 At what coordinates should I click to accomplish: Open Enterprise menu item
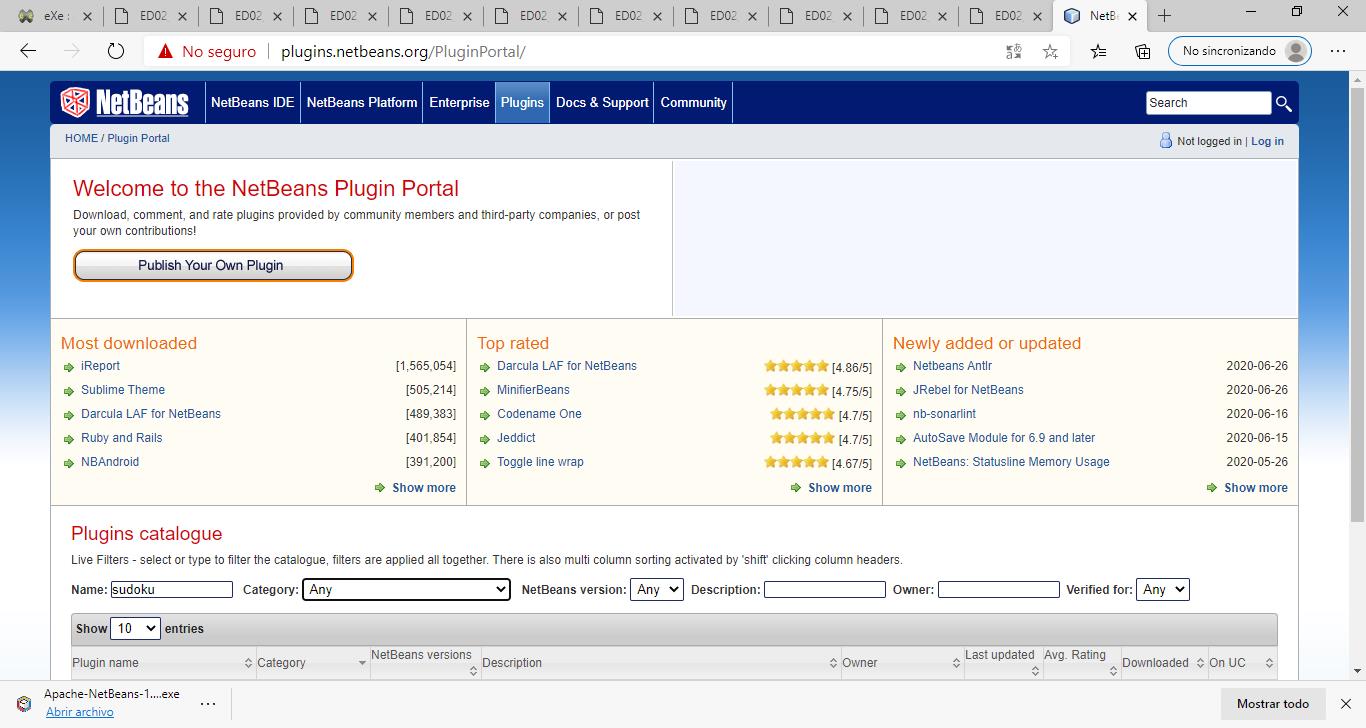459,102
